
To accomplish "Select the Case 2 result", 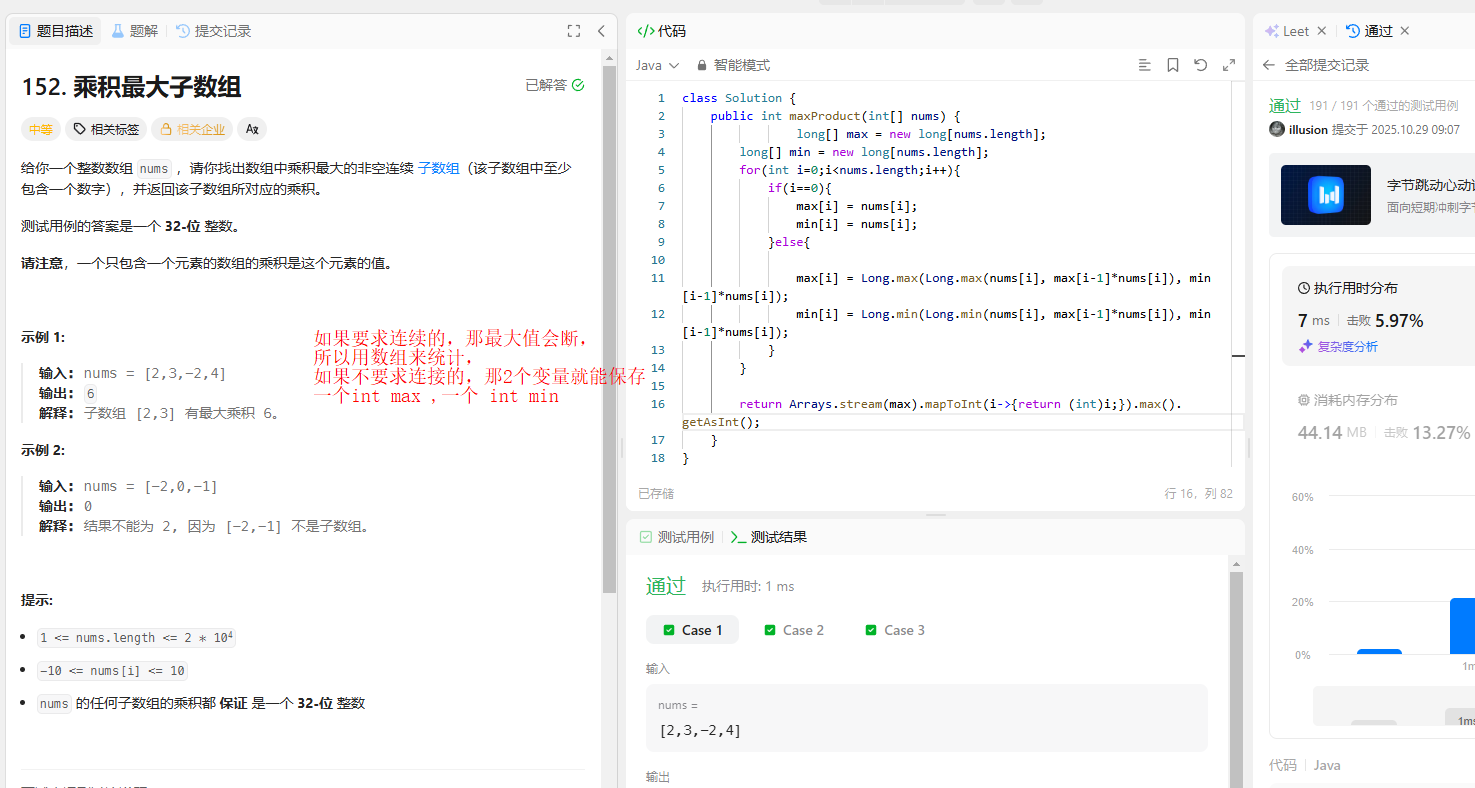I will tap(794, 630).
